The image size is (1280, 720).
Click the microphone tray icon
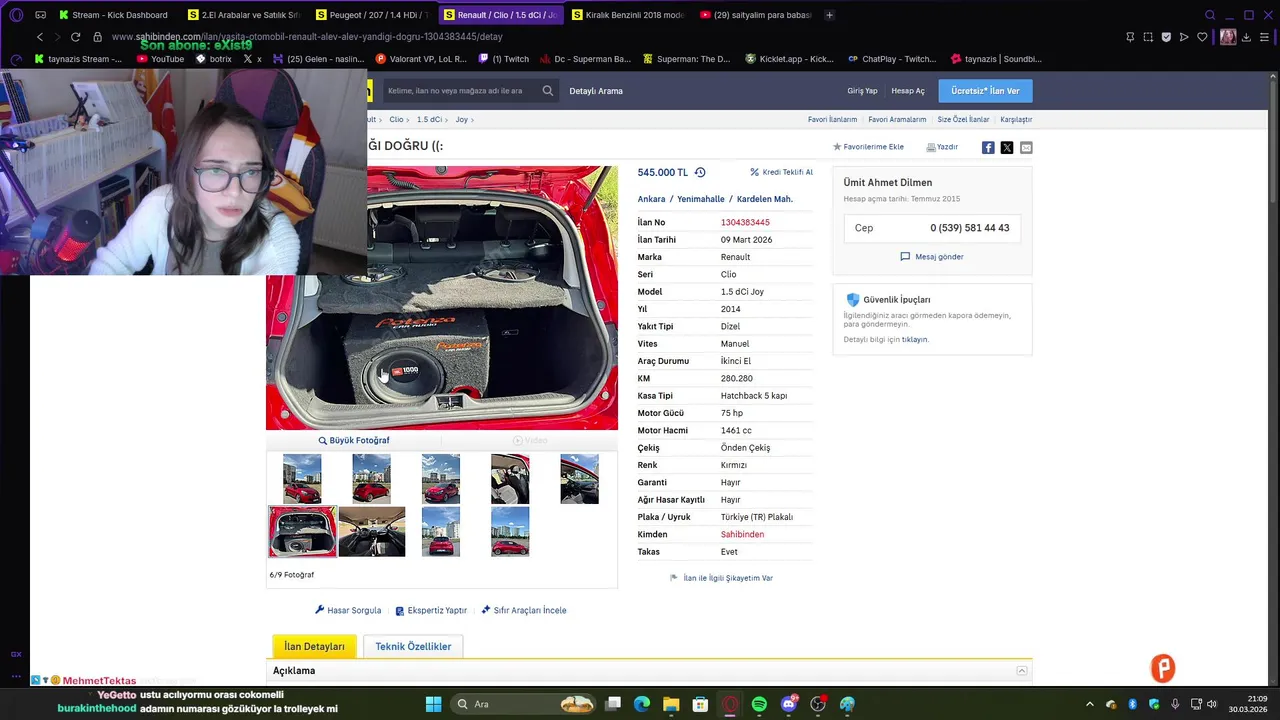click(1175, 704)
